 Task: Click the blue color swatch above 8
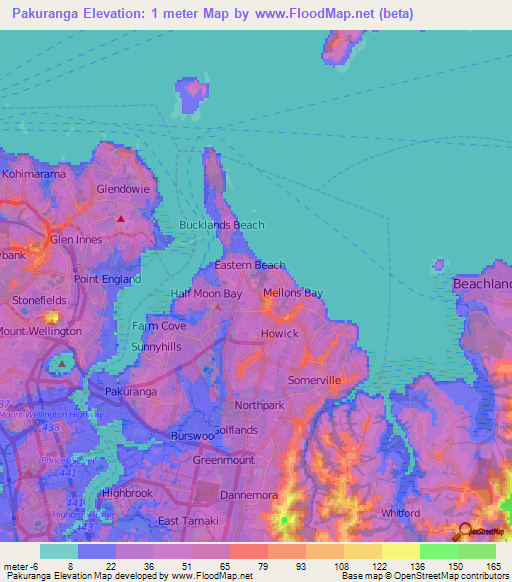coord(97,551)
